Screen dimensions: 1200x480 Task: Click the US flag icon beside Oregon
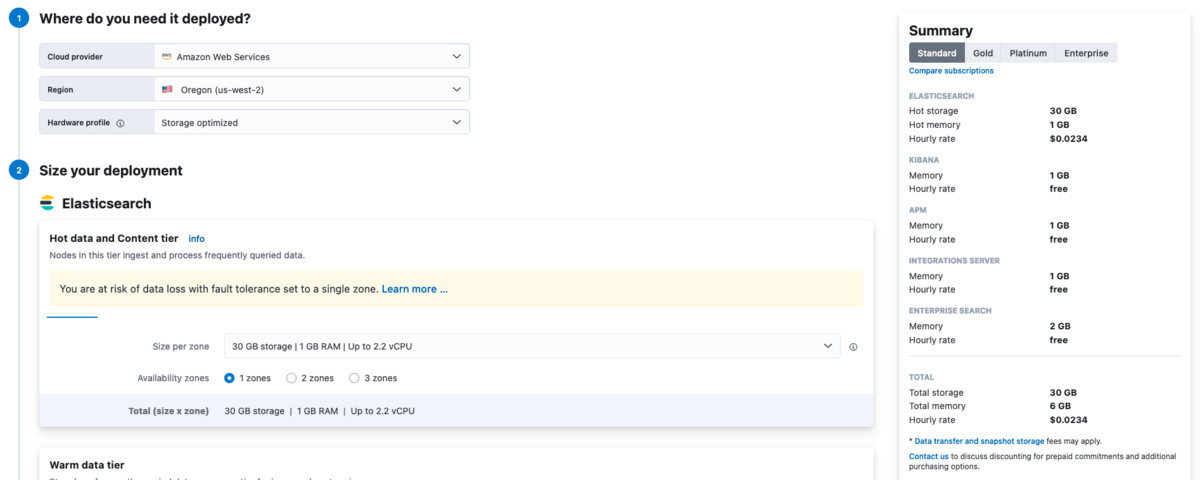pos(167,90)
